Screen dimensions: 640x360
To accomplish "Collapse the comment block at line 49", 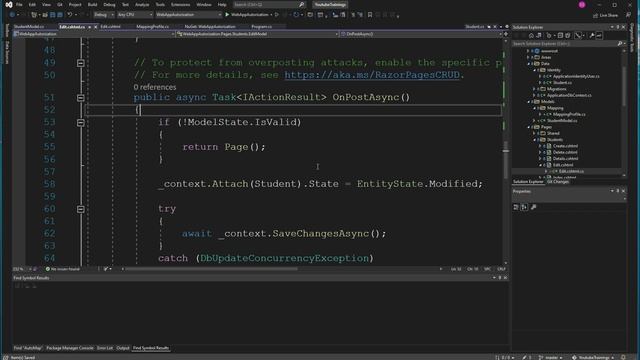I will 80,63.
